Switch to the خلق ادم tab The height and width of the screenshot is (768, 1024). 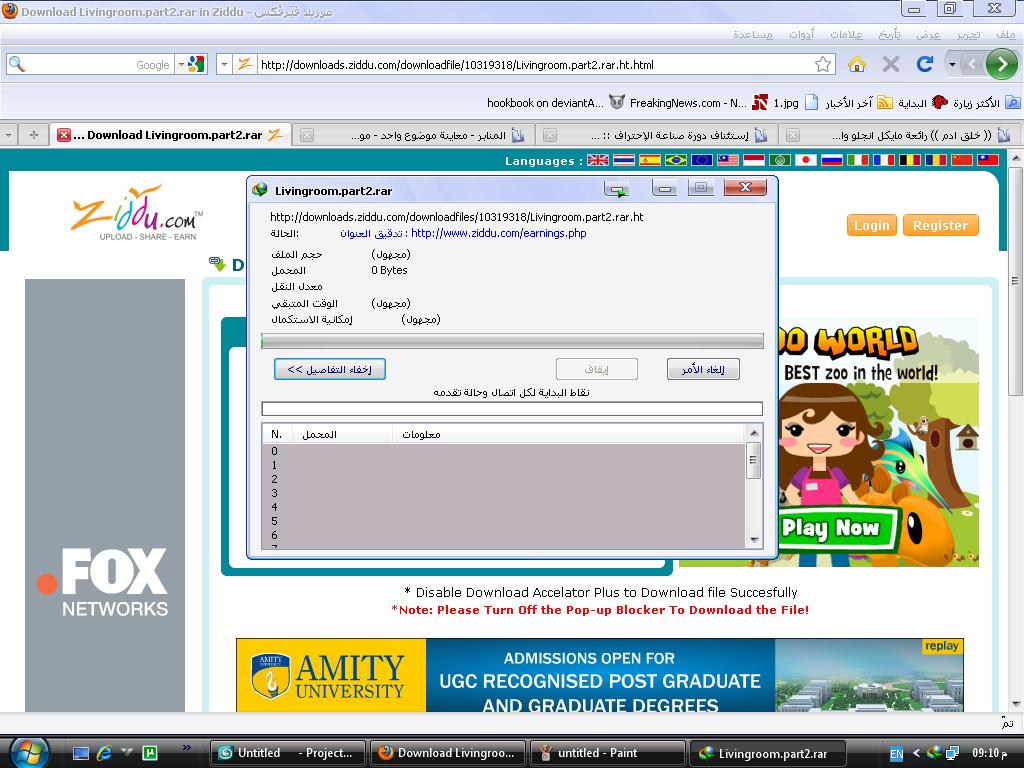click(901, 135)
